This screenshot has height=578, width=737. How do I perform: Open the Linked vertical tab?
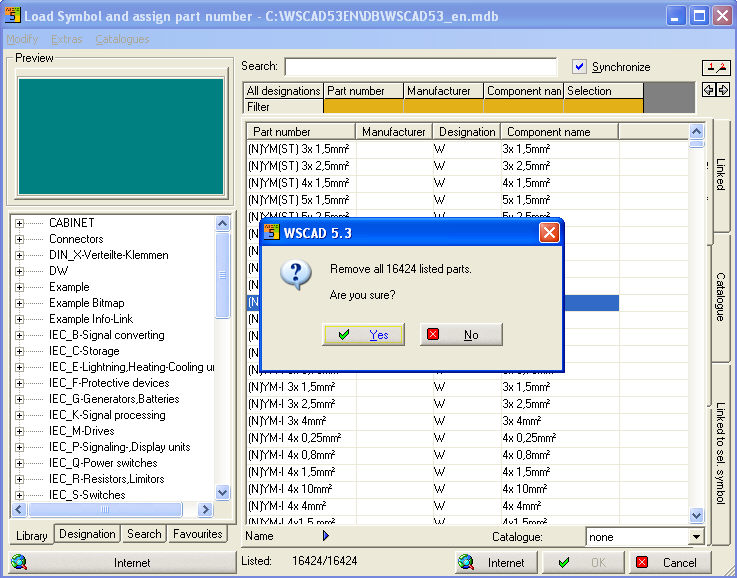point(720,174)
